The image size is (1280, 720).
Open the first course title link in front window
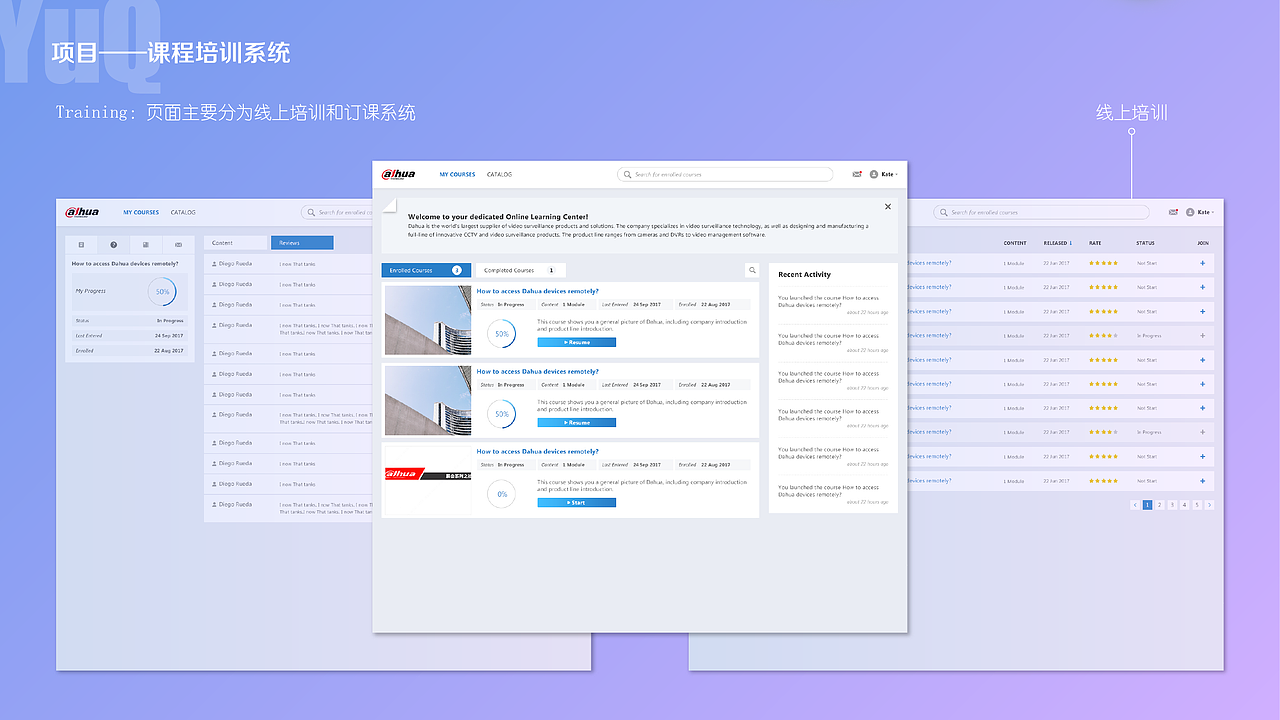click(x=537, y=291)
